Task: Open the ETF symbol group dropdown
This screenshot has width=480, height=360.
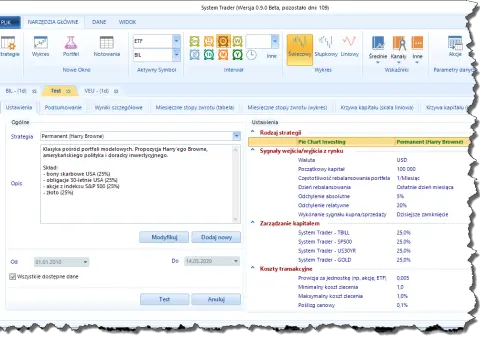Action: (176, 41)
